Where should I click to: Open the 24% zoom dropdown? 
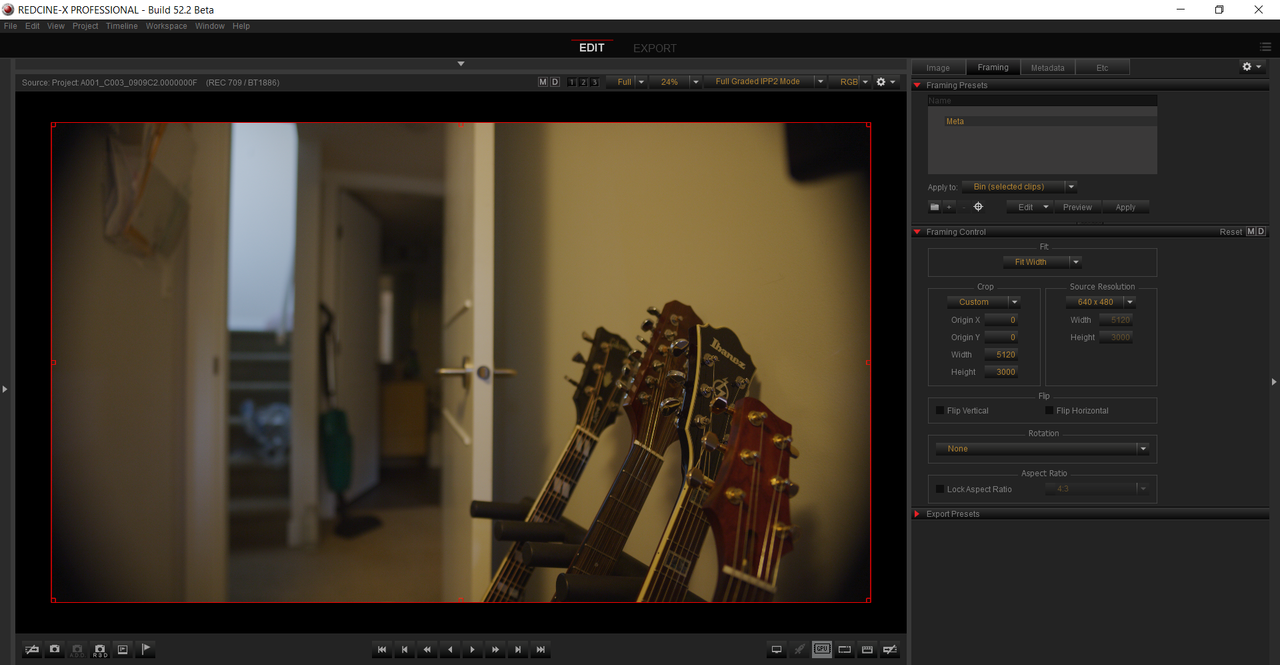tap(675, 82)
